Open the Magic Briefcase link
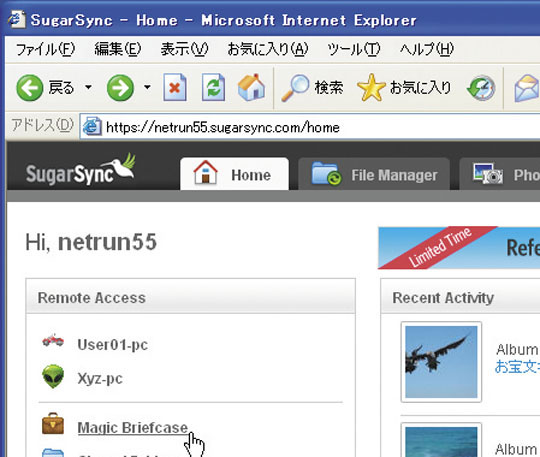The width and height of the screenshot is (540, 457). tap(133, 428)
